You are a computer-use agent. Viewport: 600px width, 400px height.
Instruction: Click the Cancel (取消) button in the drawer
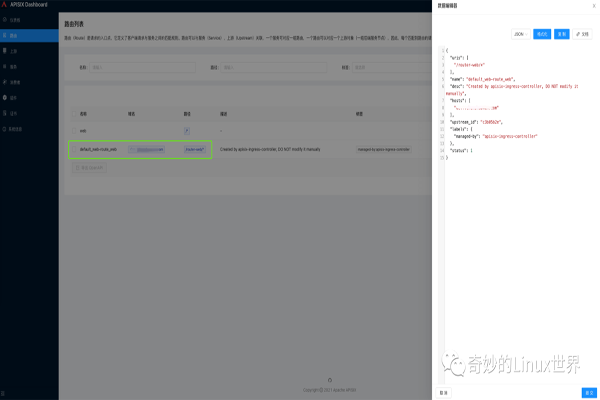click(443, 393)
